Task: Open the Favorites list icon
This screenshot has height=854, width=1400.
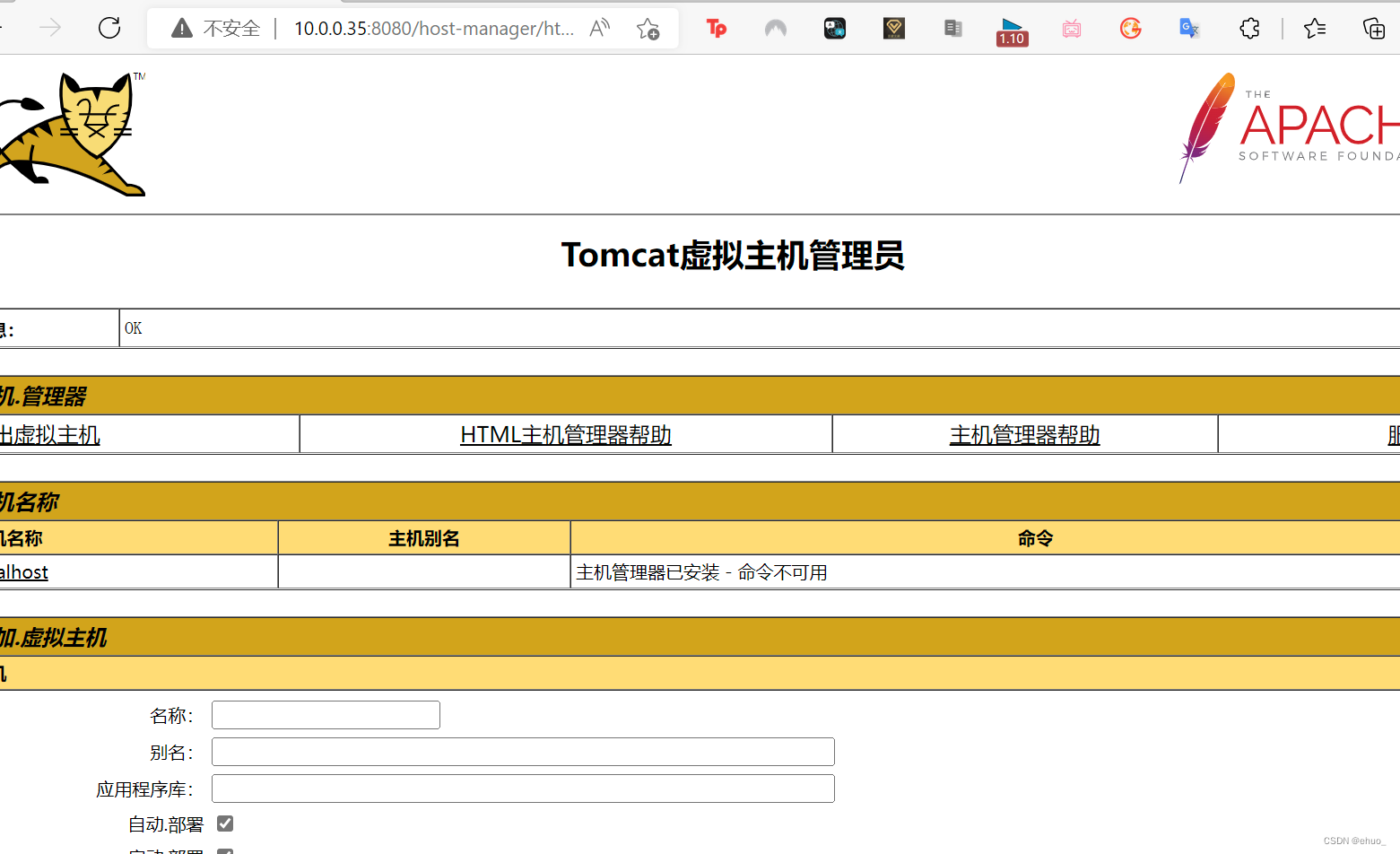Action: pos(1315,29)
